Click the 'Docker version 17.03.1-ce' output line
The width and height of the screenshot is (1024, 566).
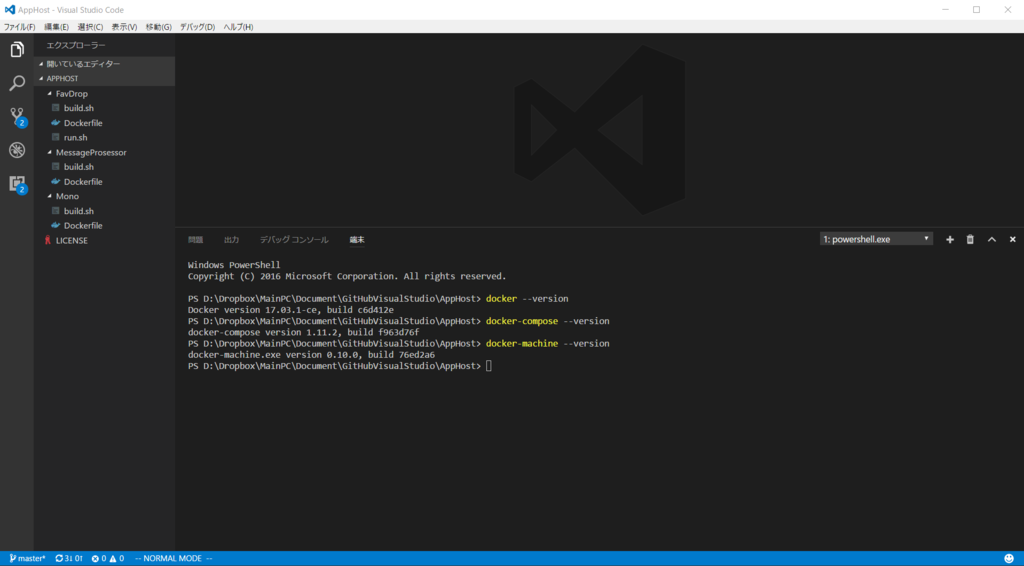coord(291,310)
